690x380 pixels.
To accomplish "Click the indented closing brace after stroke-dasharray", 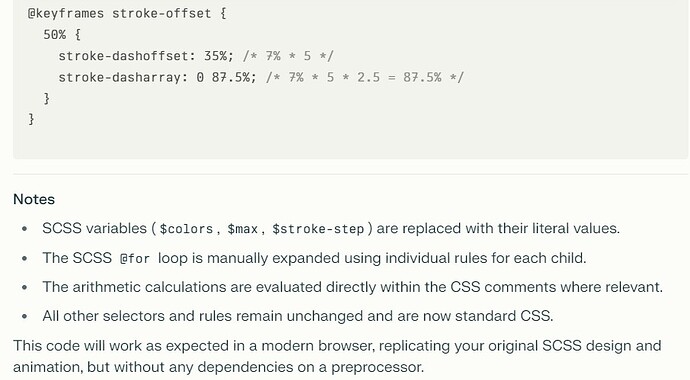I will [x=47, y=98].
